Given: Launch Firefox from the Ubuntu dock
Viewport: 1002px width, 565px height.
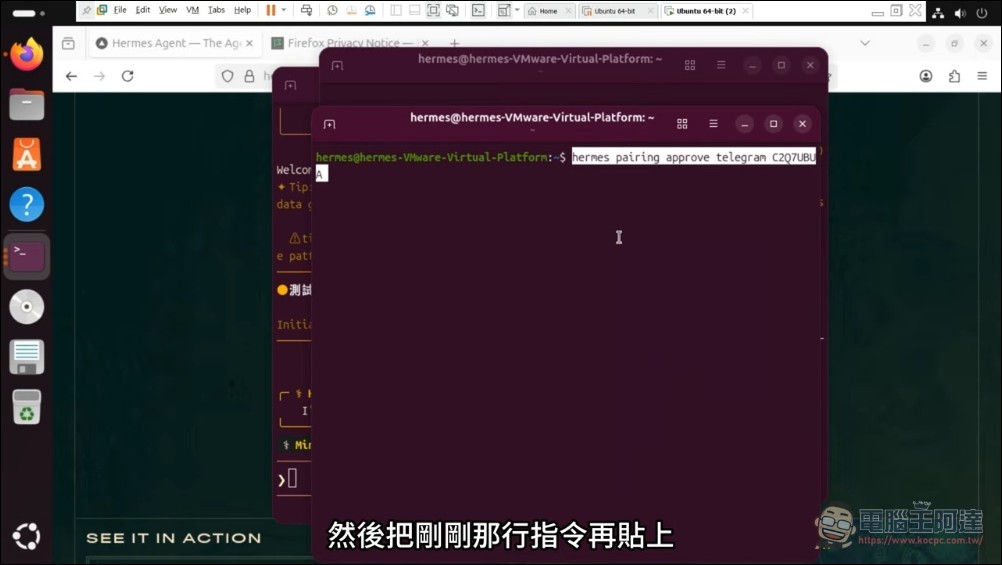Looking at the screenshot, I should click(26, 54).
